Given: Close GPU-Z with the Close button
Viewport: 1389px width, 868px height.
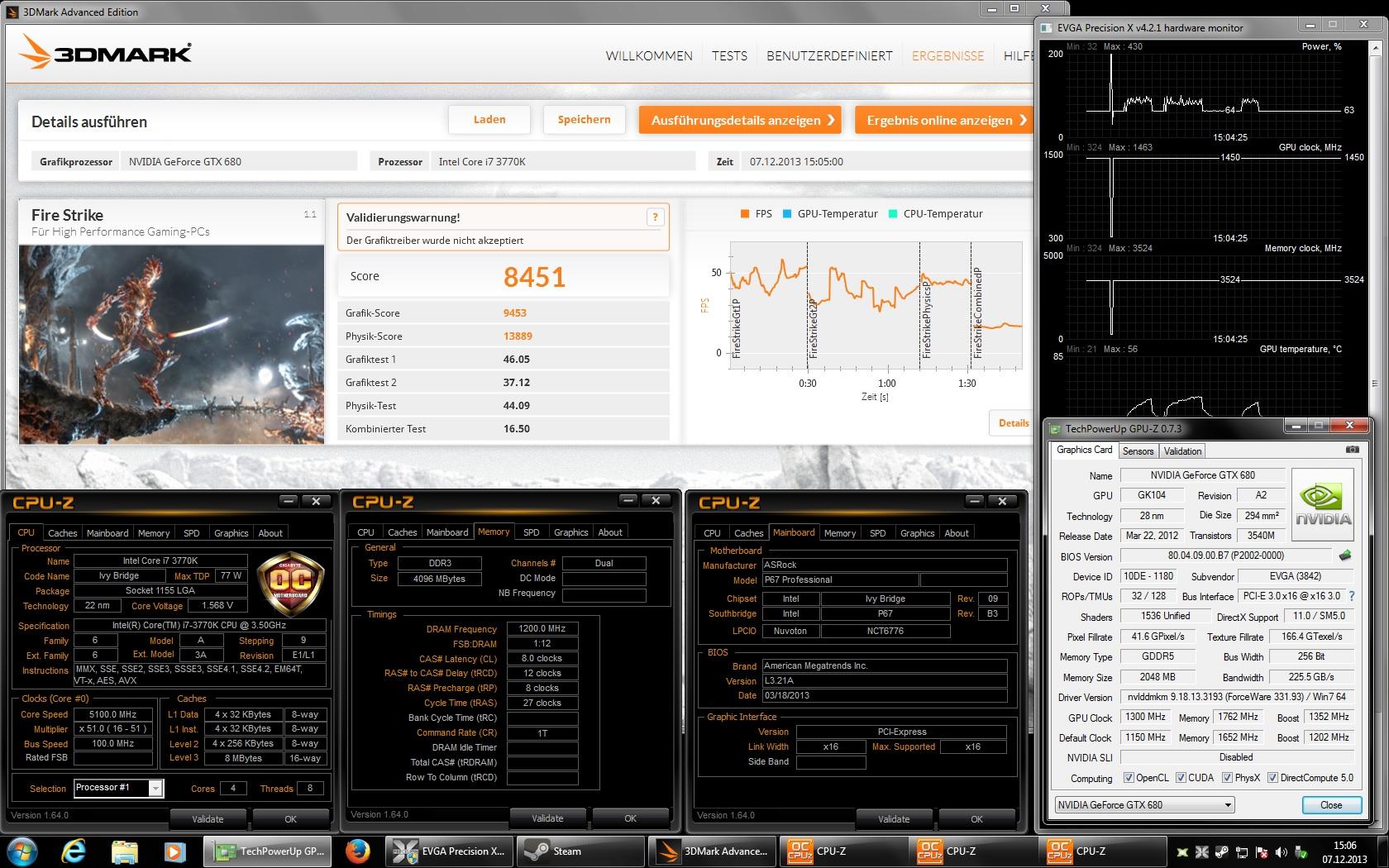Looking at the screenshot, I should click(x=1331, y=804).
